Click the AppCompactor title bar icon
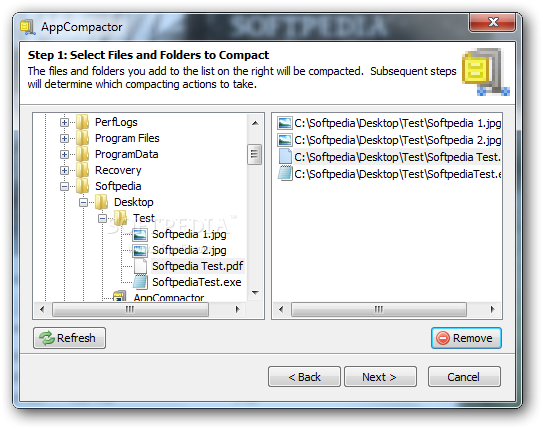This screenshot has height=429, width=543. point(27,27)
